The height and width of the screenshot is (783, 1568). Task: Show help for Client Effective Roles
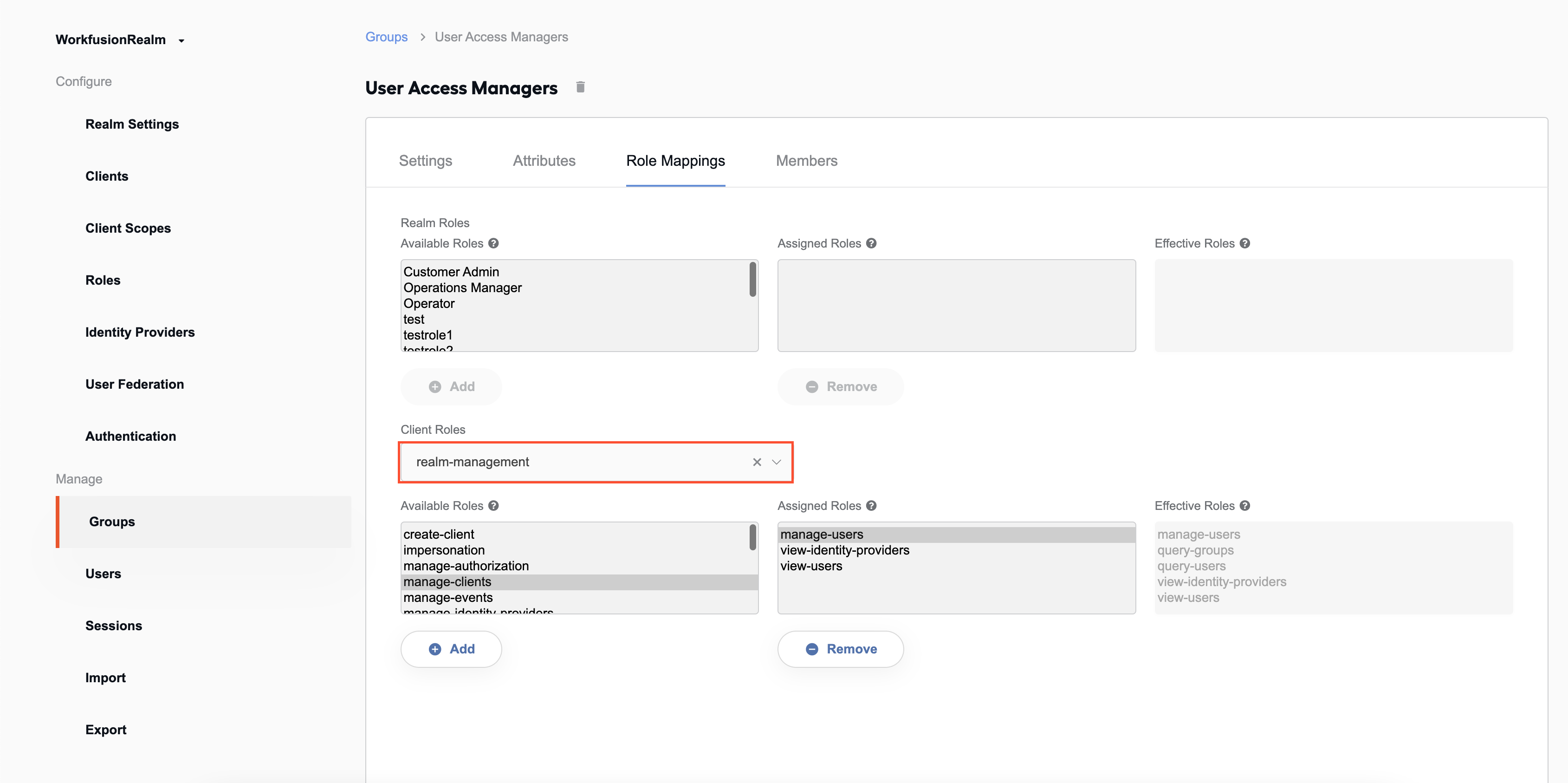click(1245, 506)
